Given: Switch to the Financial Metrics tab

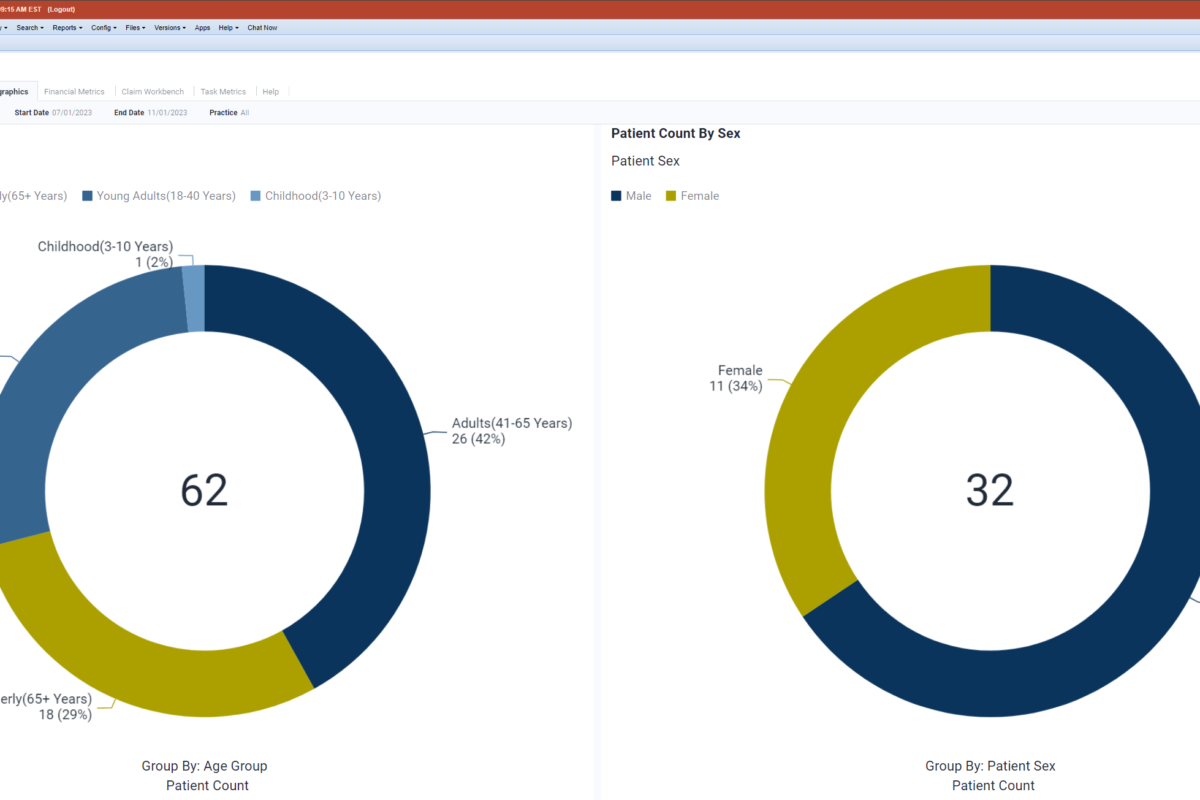Looking at the screenshot, I should pyautogui.click(x=74, y=92).
